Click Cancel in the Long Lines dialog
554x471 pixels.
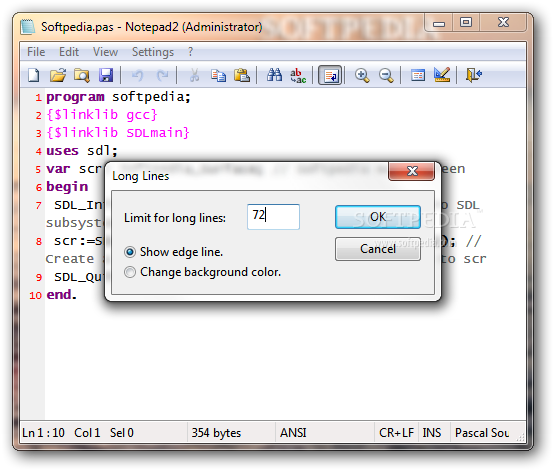(378, 249)
